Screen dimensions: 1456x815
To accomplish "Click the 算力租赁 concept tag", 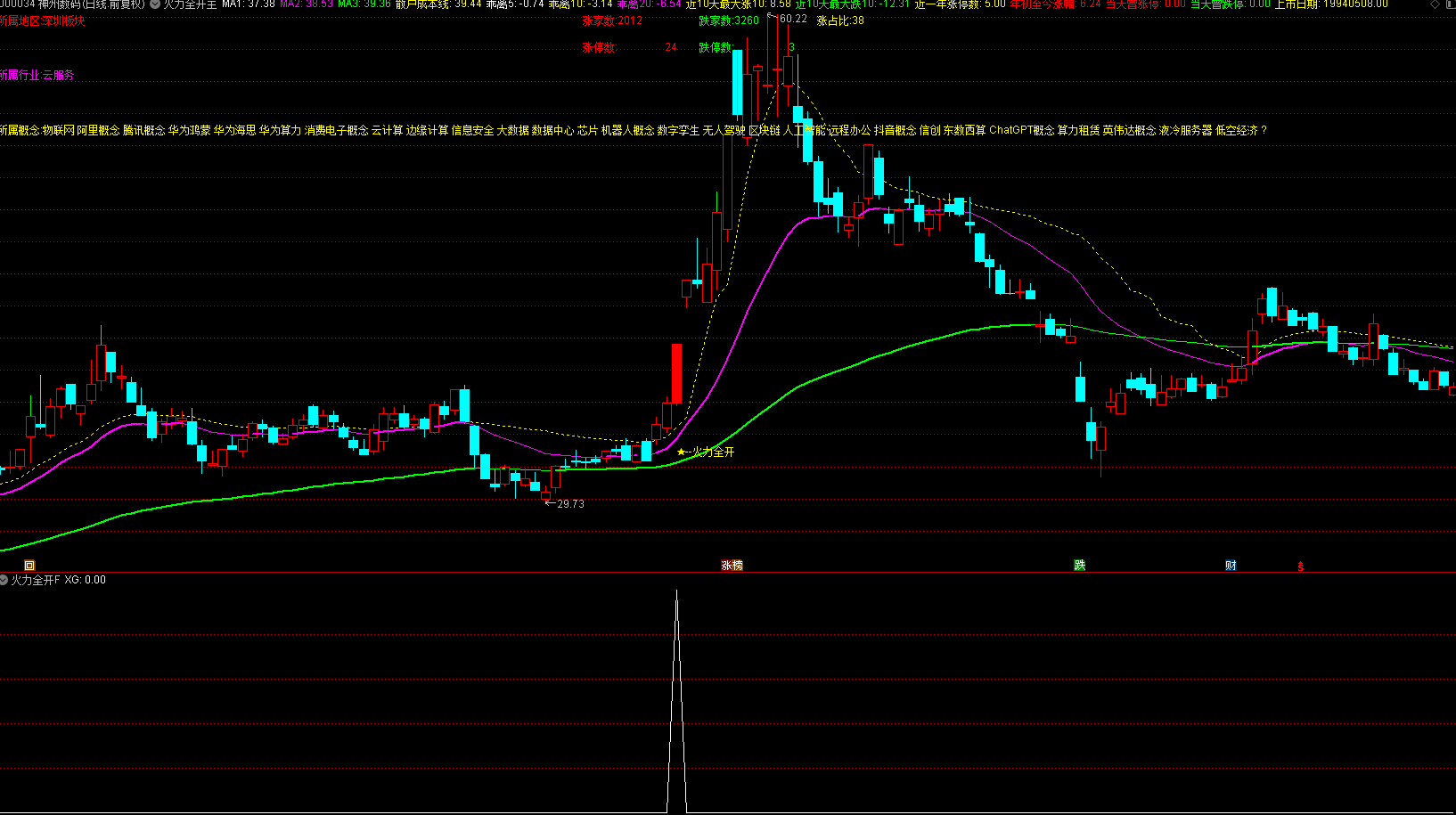I will 1078,130.
